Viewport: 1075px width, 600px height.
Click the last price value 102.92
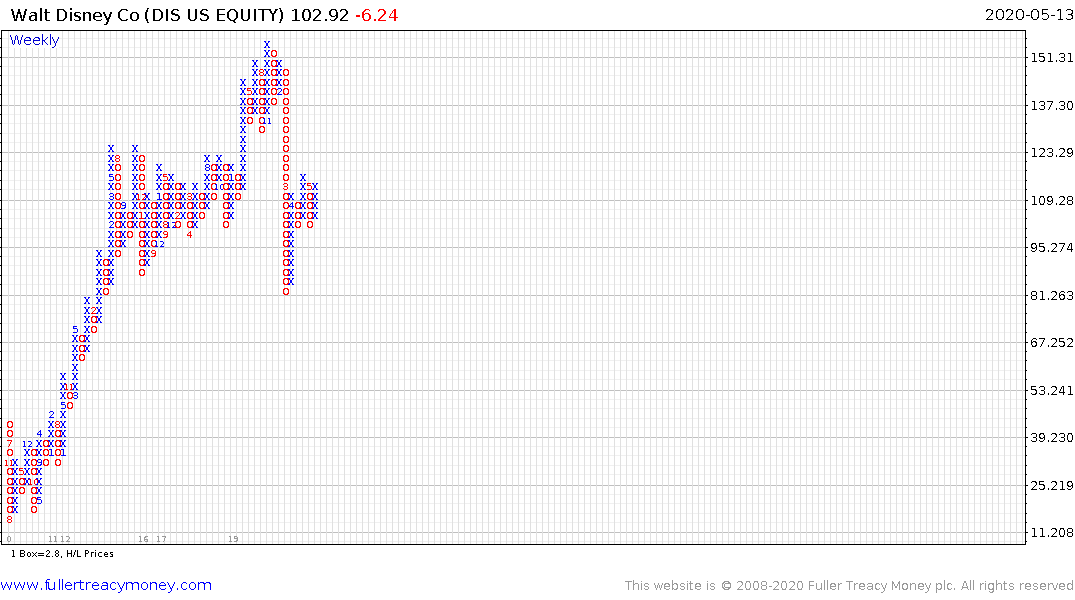pyautogui.click(x=319, y=15)
